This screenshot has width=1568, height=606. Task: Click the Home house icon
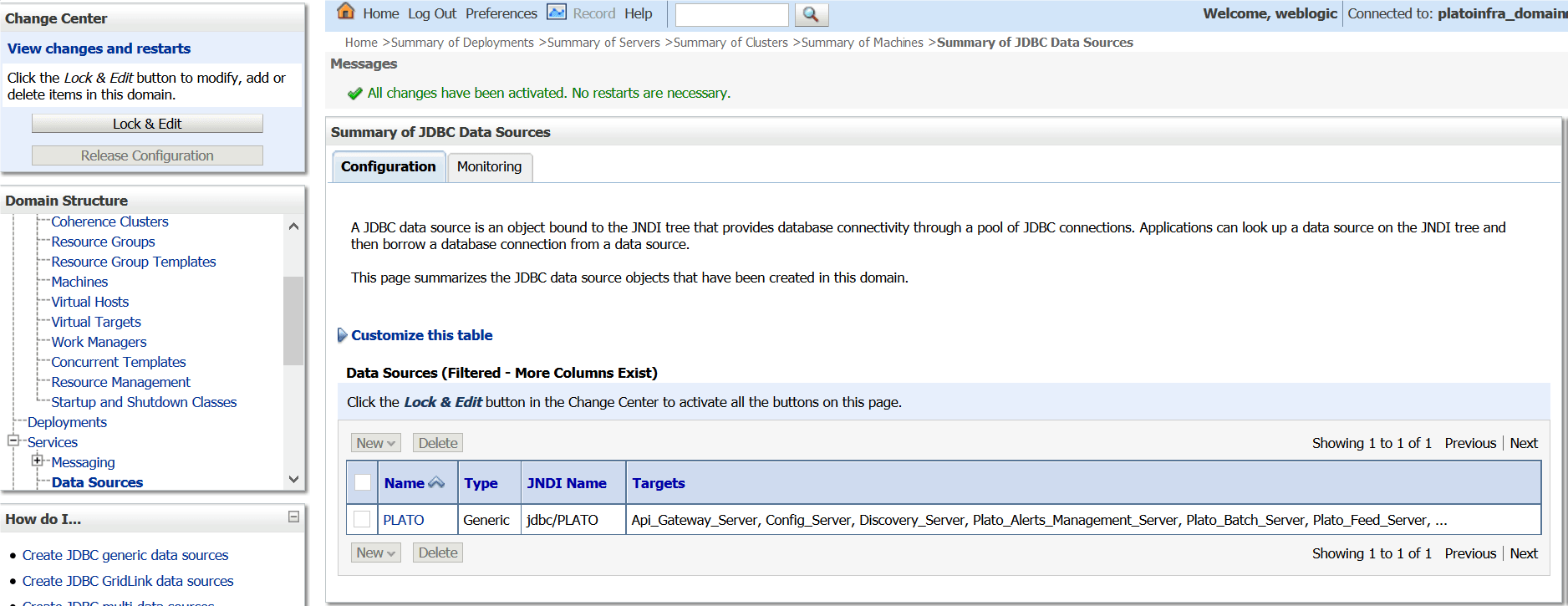pos(345,12)
